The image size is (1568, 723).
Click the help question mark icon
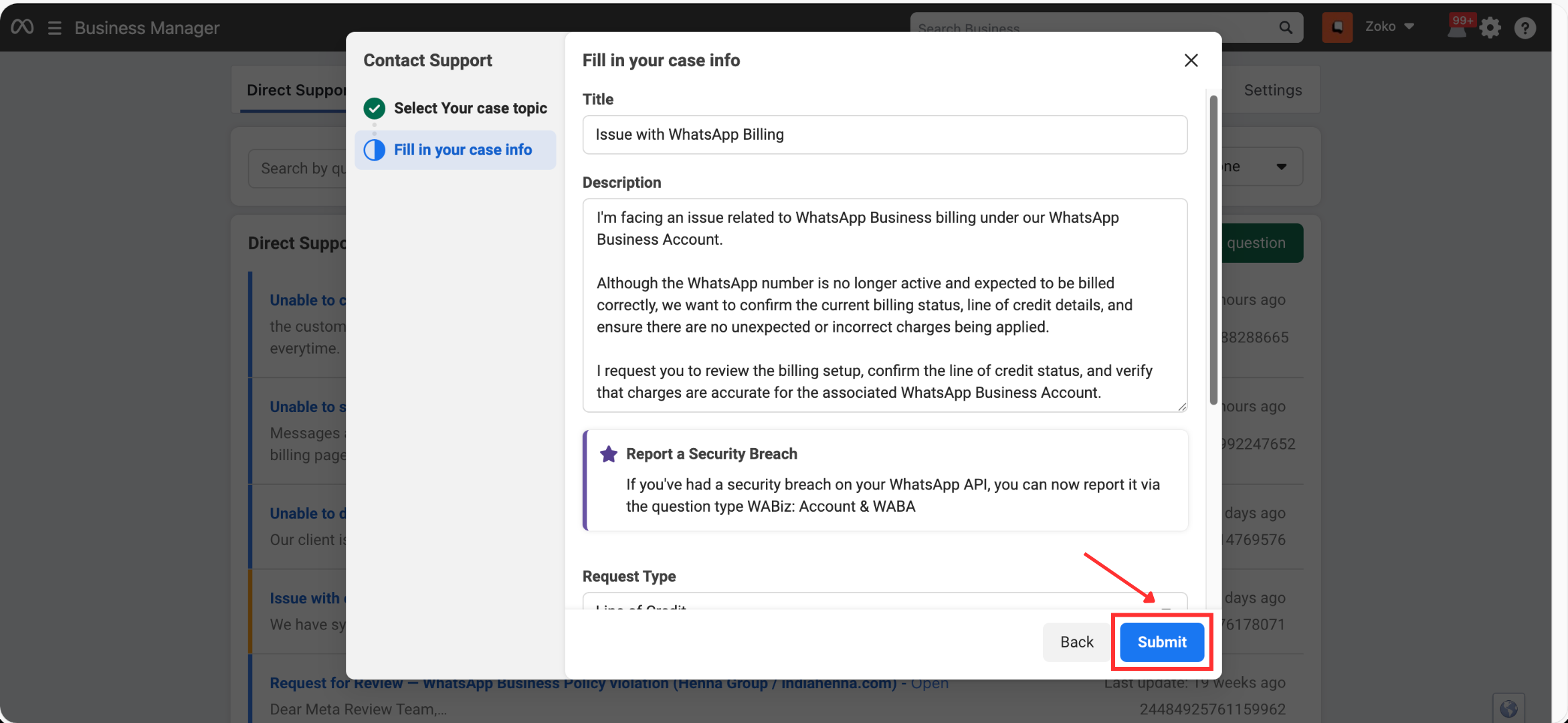click(x=1525, y=28)
